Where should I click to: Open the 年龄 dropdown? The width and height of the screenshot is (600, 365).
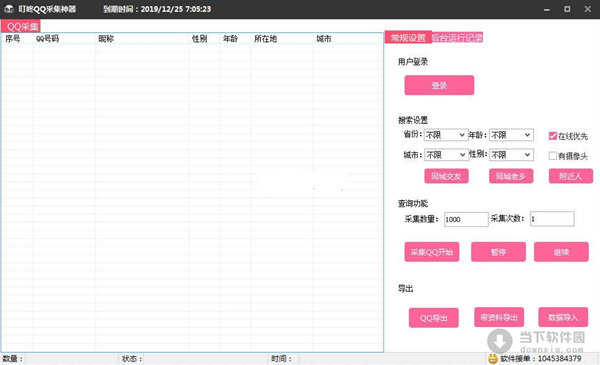click(511, 135)
